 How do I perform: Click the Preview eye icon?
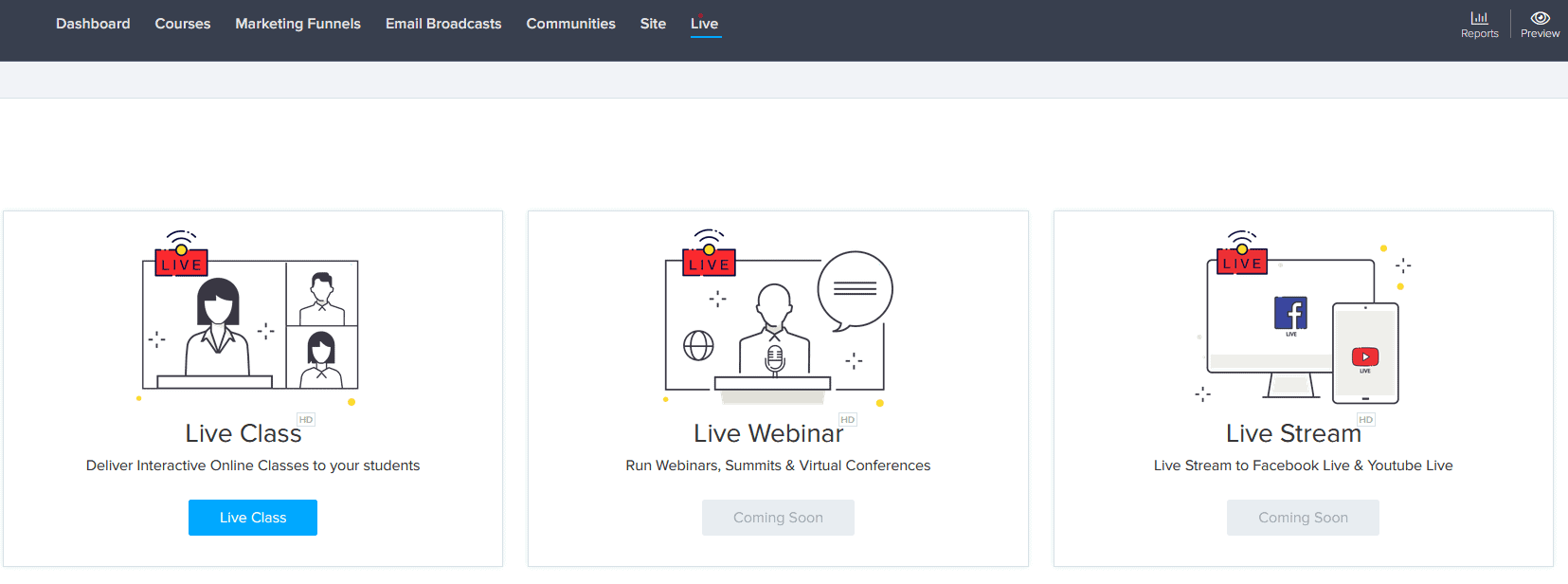pyautogui.click(x=1540, y=18)
